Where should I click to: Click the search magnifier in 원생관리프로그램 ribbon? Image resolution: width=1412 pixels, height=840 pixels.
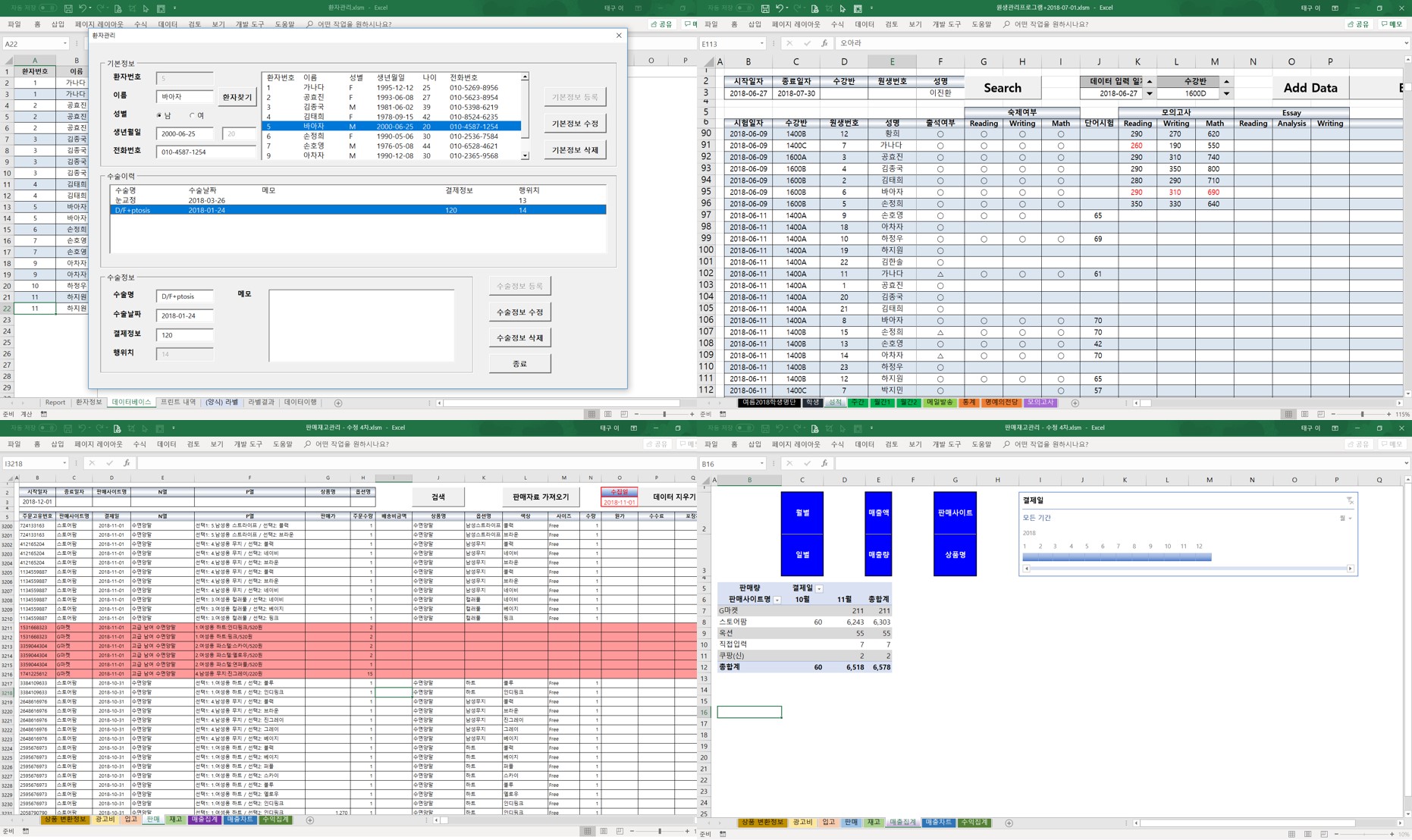(1006, 24)
